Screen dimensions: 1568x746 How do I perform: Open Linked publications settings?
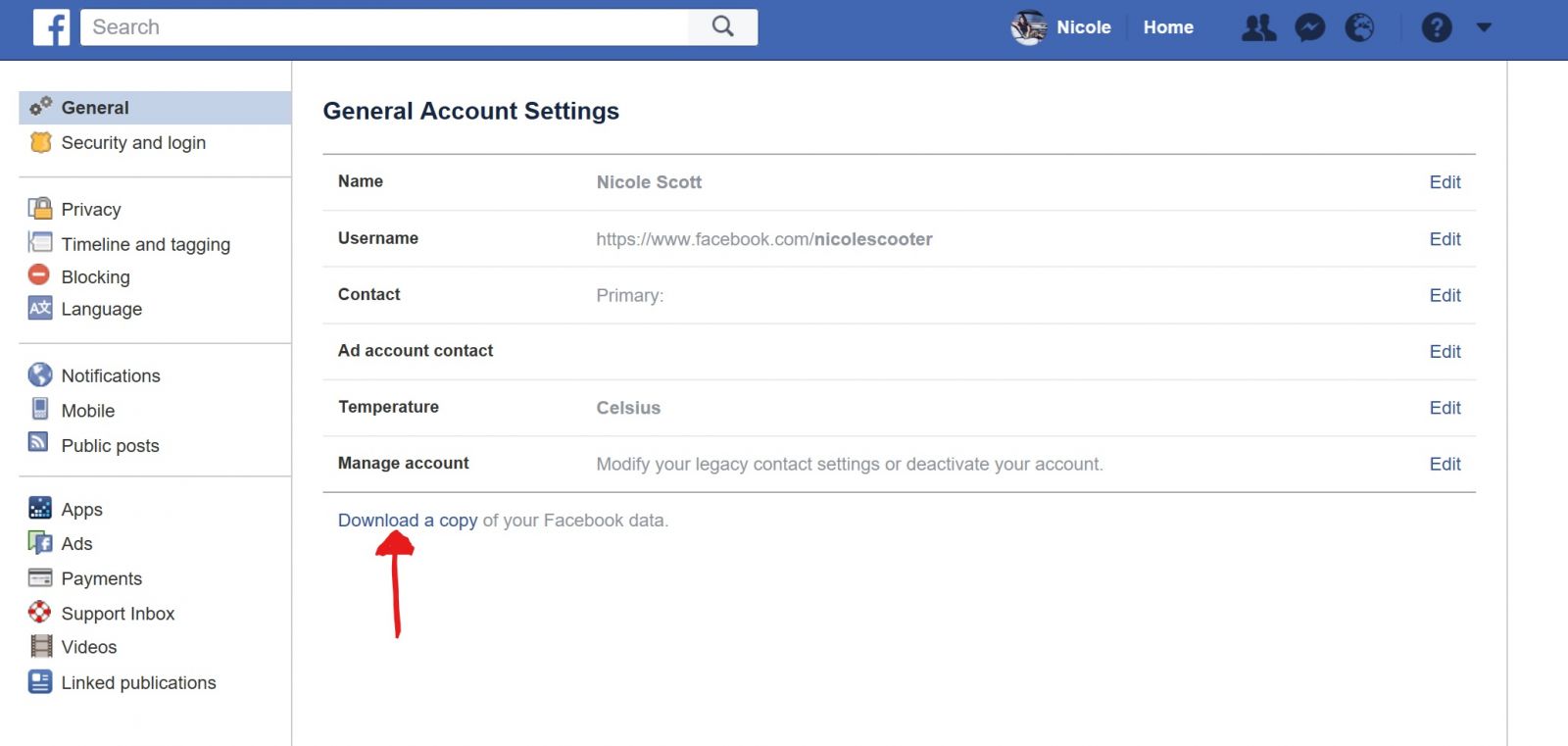[x=138, y=682]
